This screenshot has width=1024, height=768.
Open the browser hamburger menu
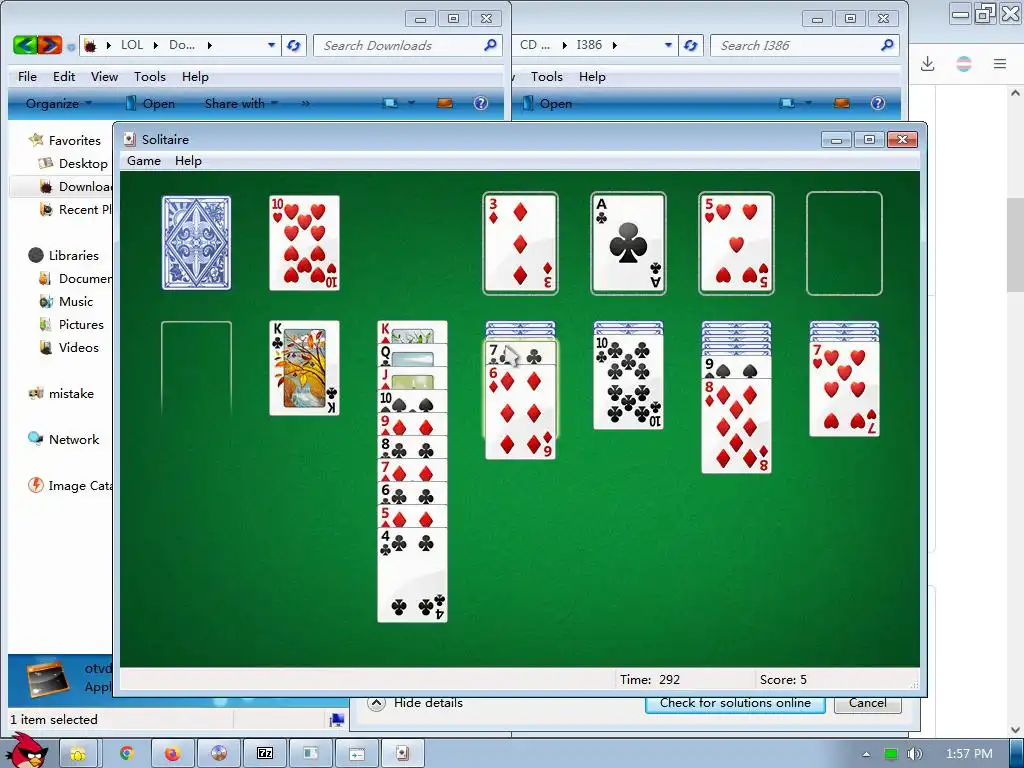(x=1000, y=63)
